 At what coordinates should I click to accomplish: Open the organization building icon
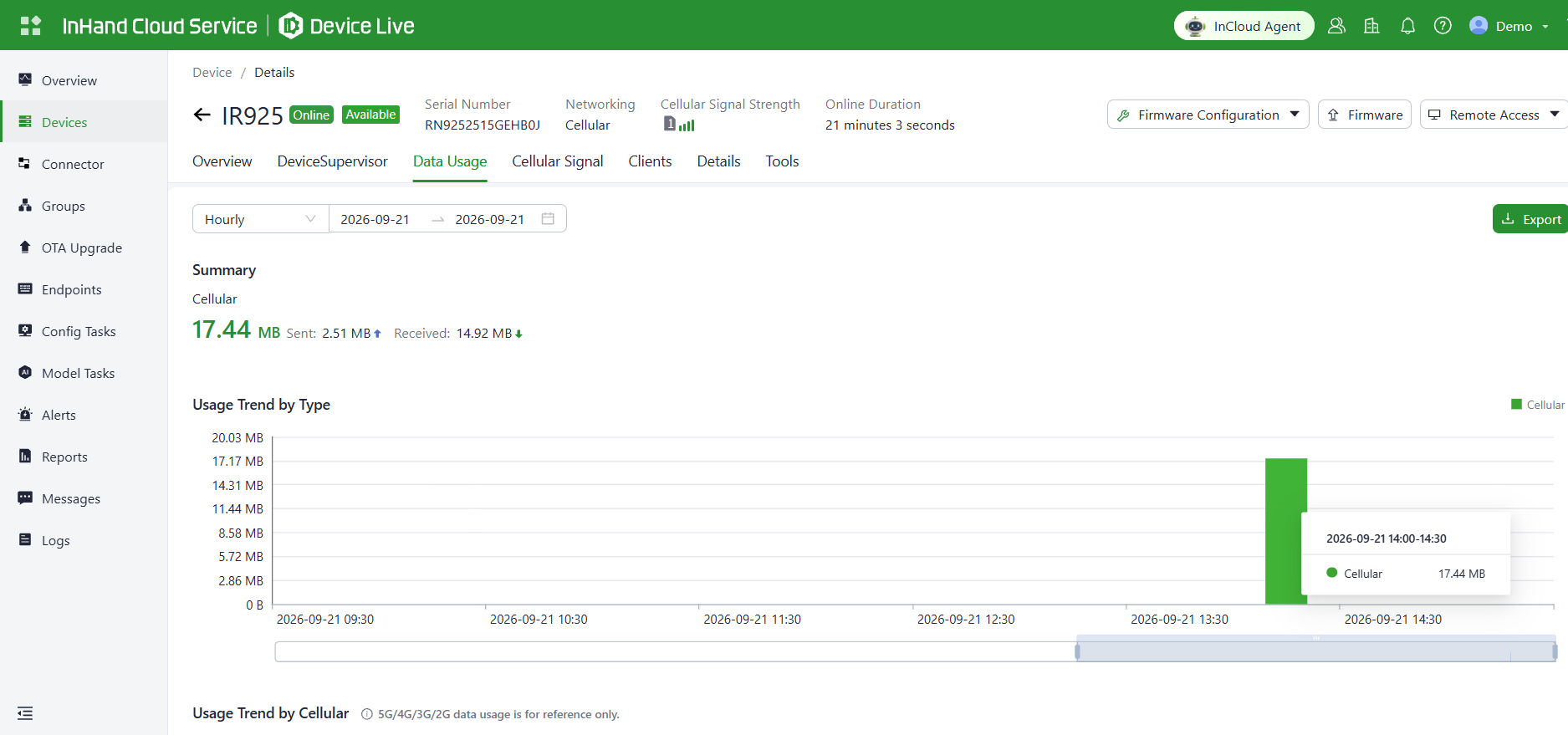1371,26
